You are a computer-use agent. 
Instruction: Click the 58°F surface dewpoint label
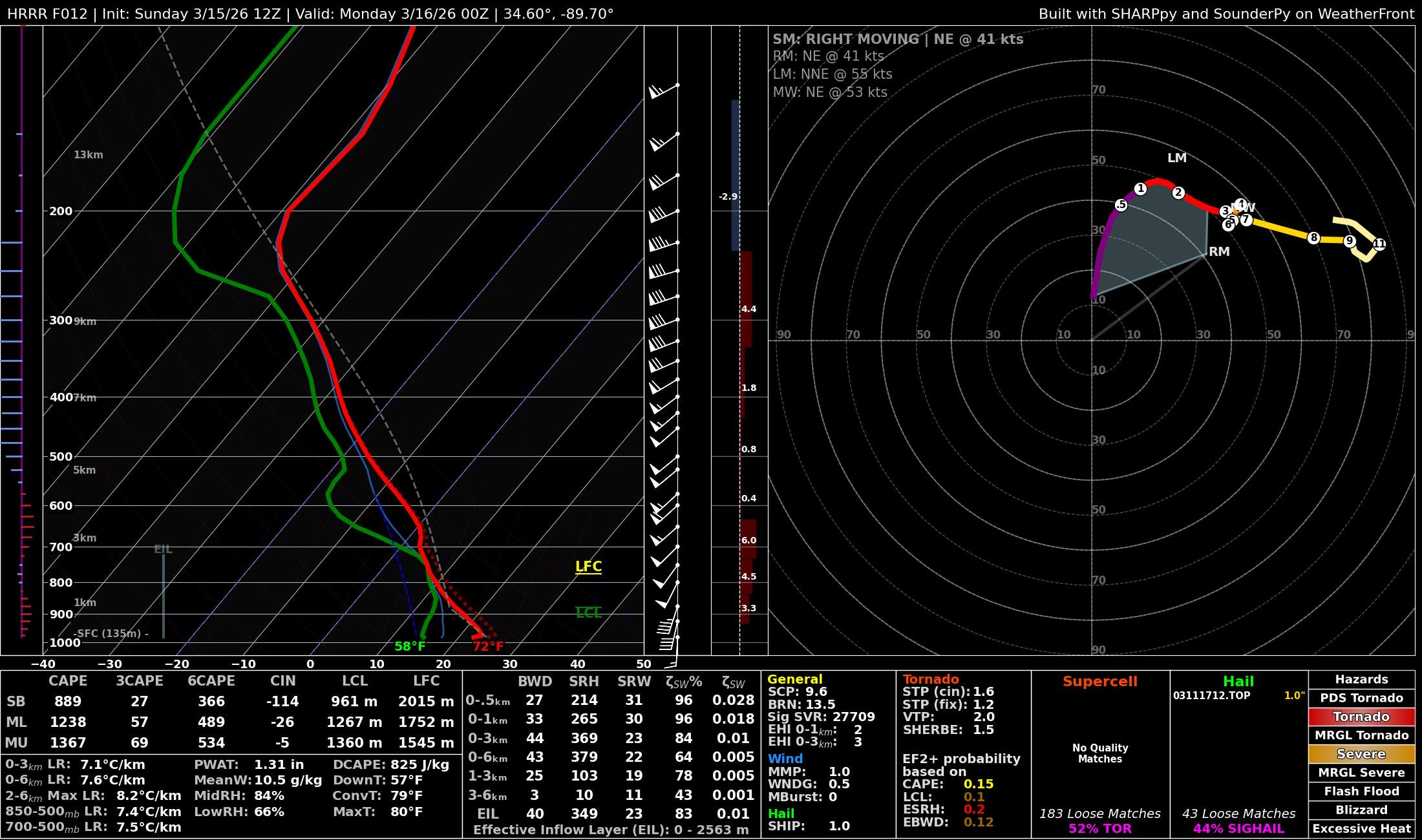[410, 646]
